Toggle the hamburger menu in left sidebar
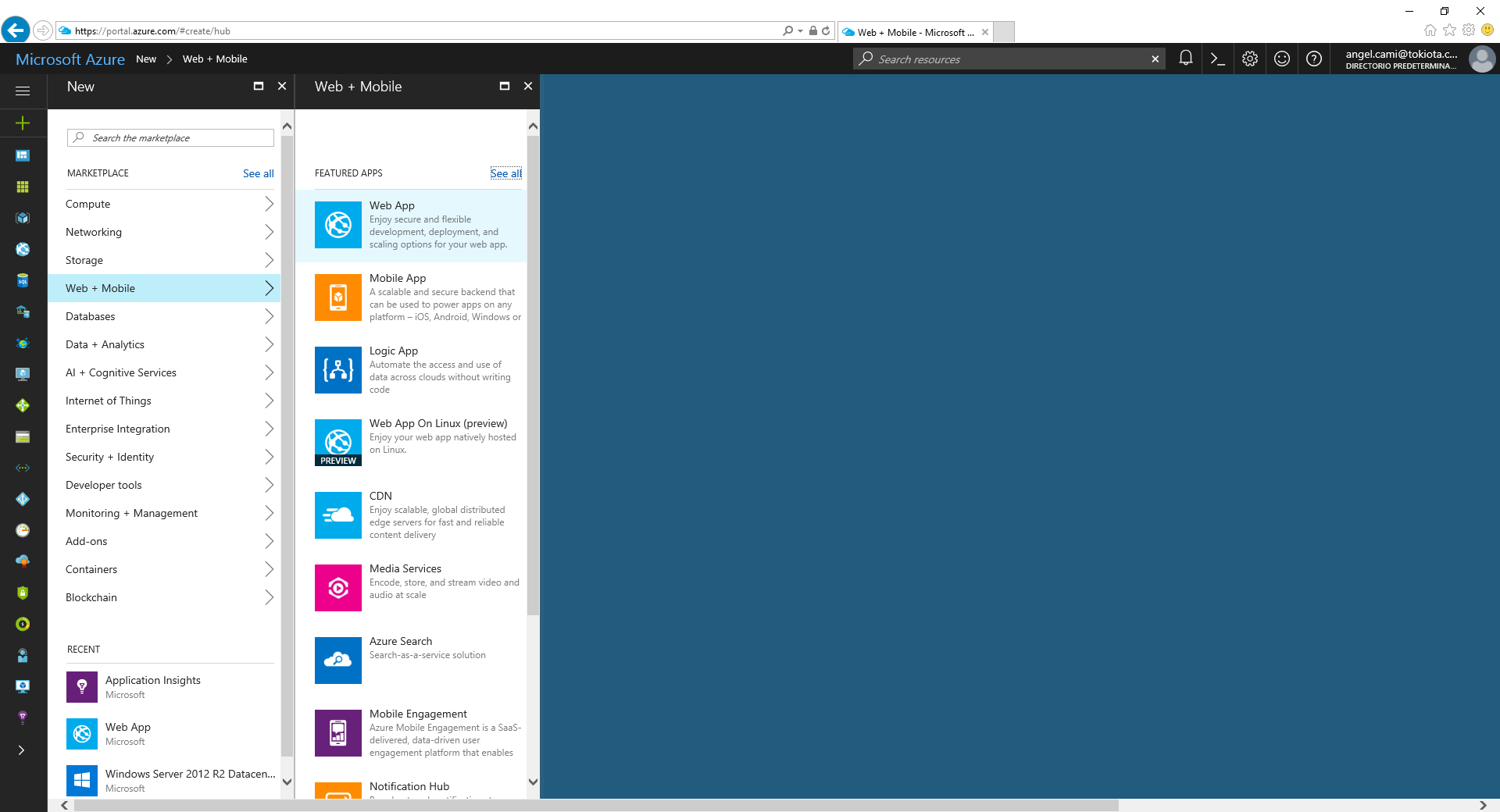The height and width of the screenshot is (812, 1500). pos(23,91)
